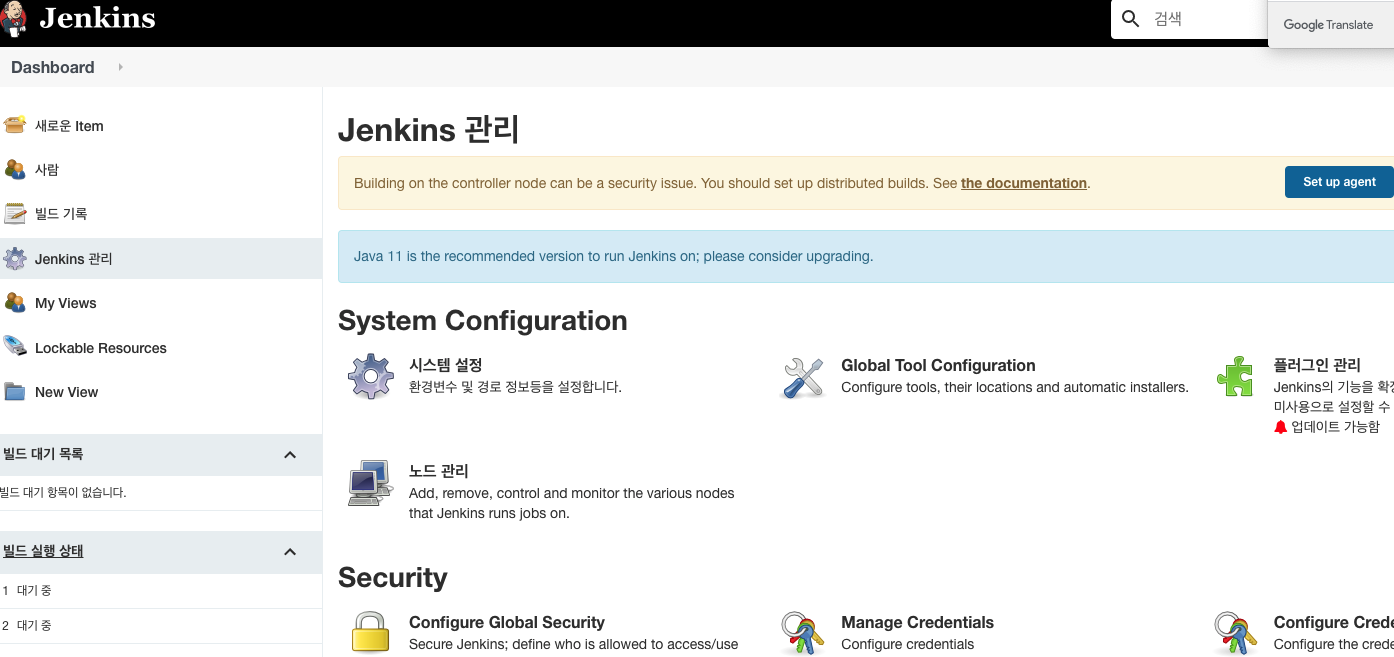This screenshot has width=1394, height=657.
Task: Collapse the 빌드 실행 상태 panel
Action: [290, 552]
